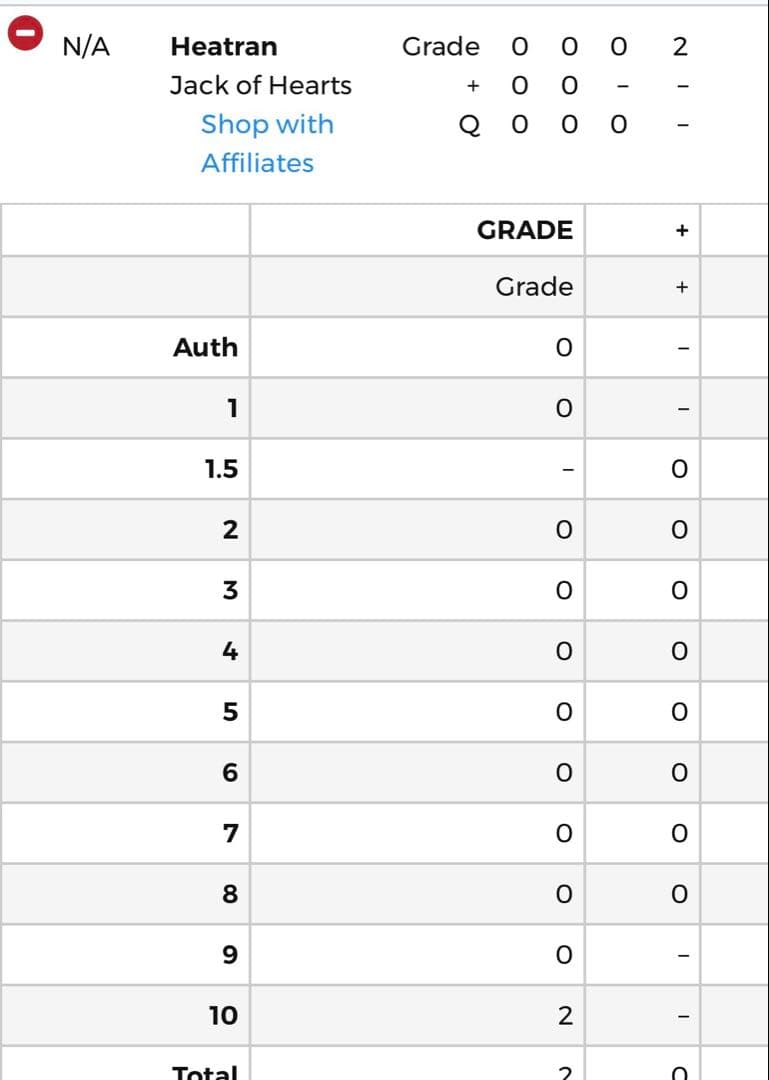Image resolution: width=769 pixels, height=1080 pixels.
Task: Select the grade 1.5 row label
Action: point(221,469)
